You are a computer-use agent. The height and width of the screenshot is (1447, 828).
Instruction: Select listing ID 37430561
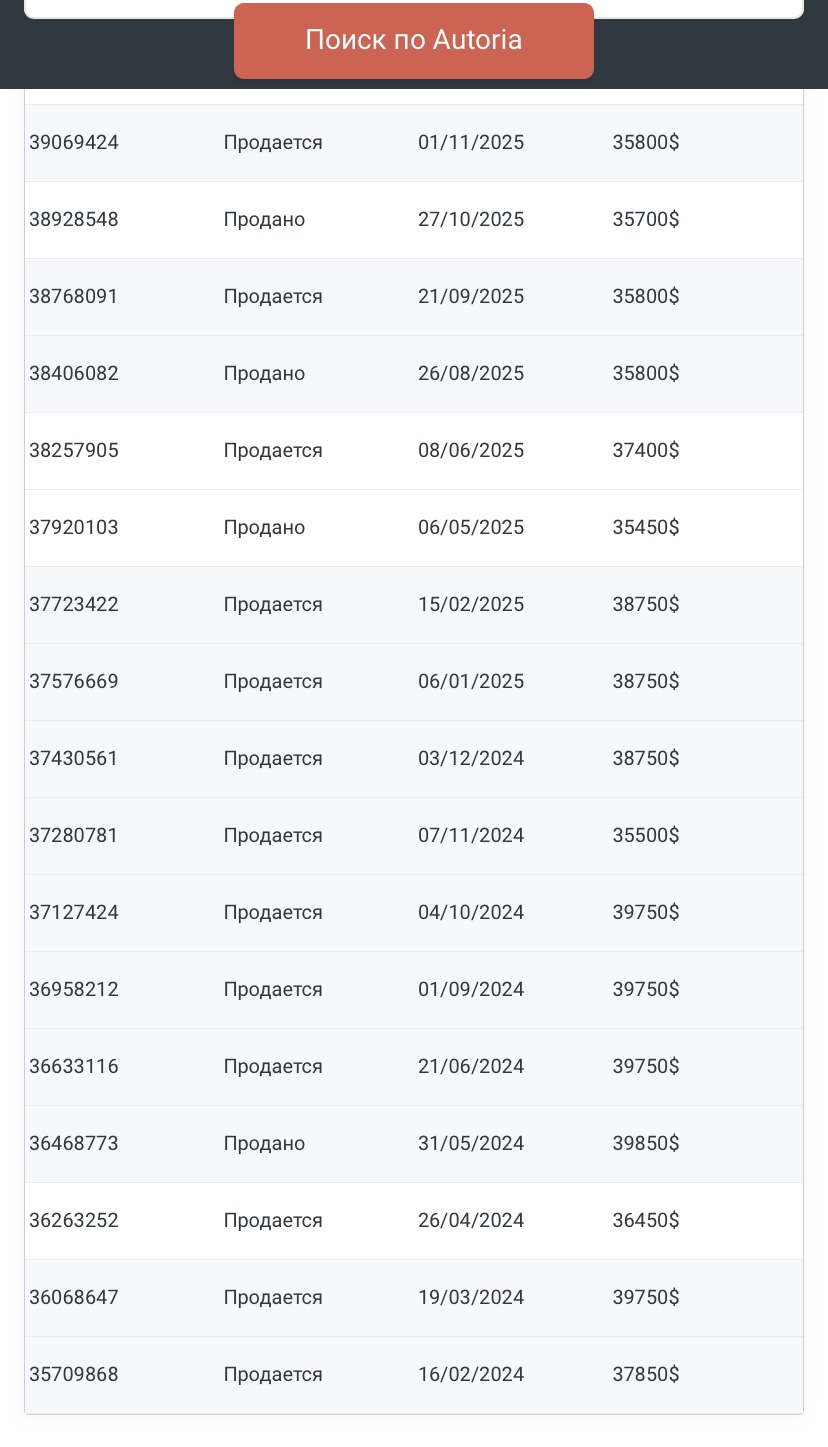point(74,758)
